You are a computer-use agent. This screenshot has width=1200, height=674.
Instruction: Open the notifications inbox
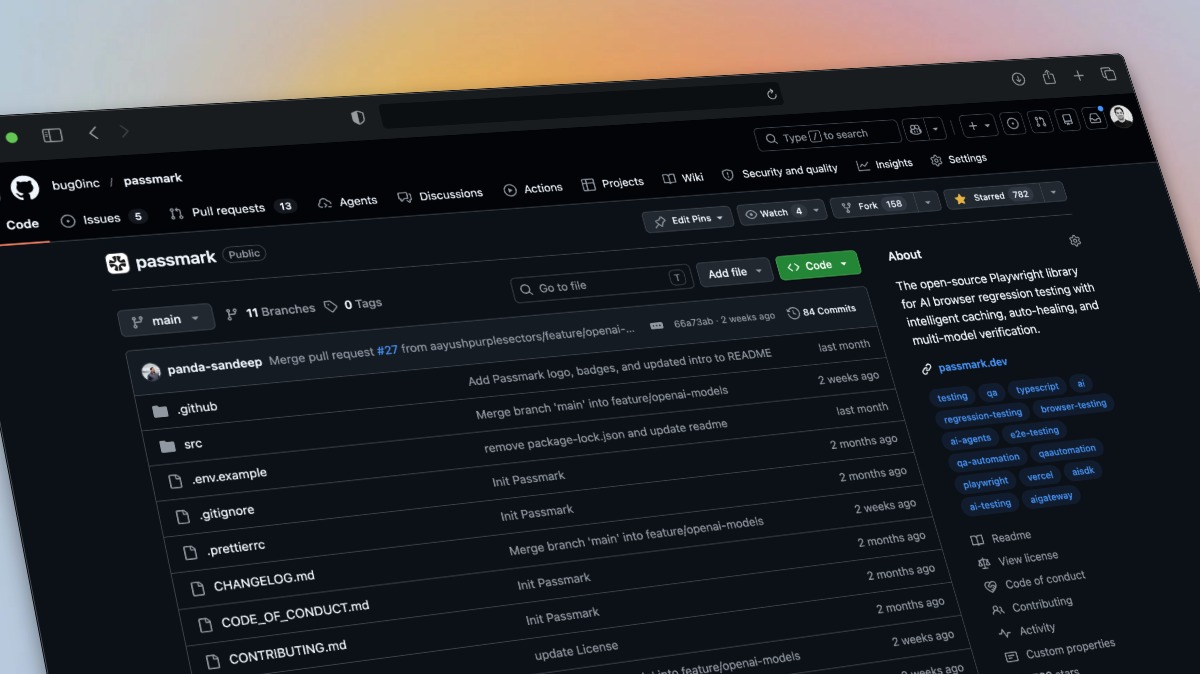point(1095,117)
